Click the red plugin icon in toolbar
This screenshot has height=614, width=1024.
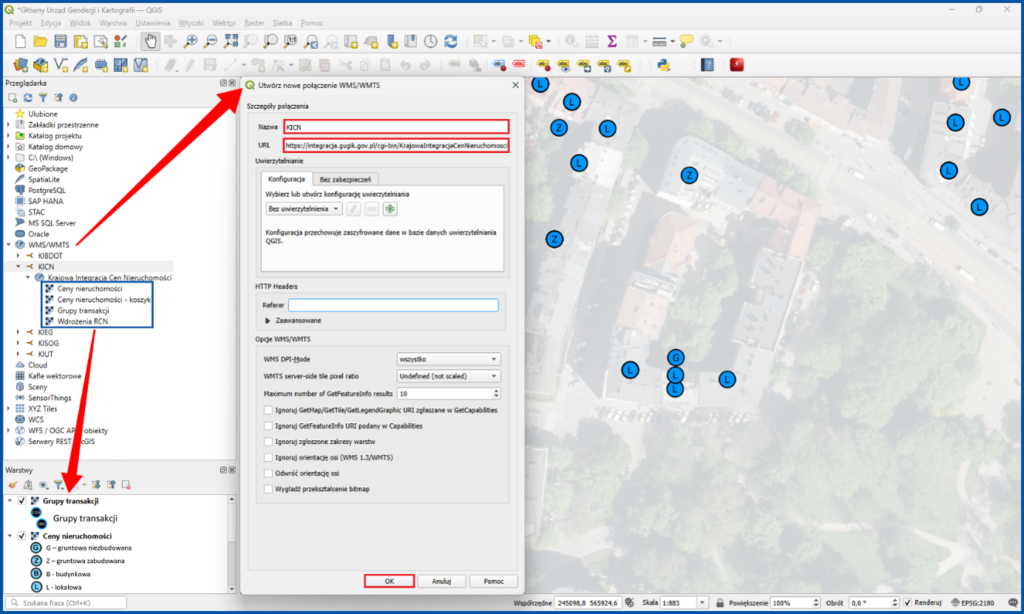pos(737,65)
